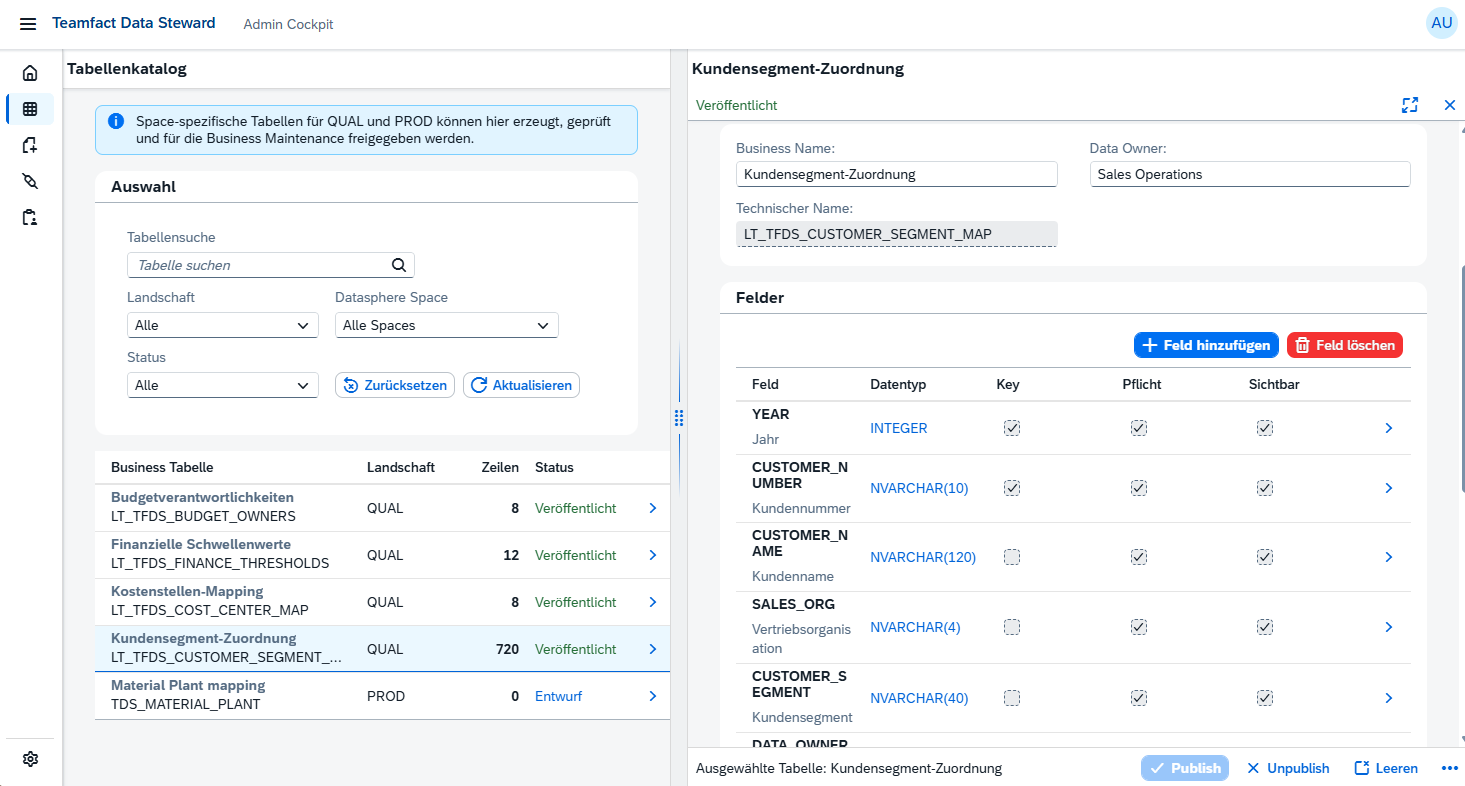Open the connections sidebar icon
This screenshot has height=786, width=1465.
(x=30, y=181)
